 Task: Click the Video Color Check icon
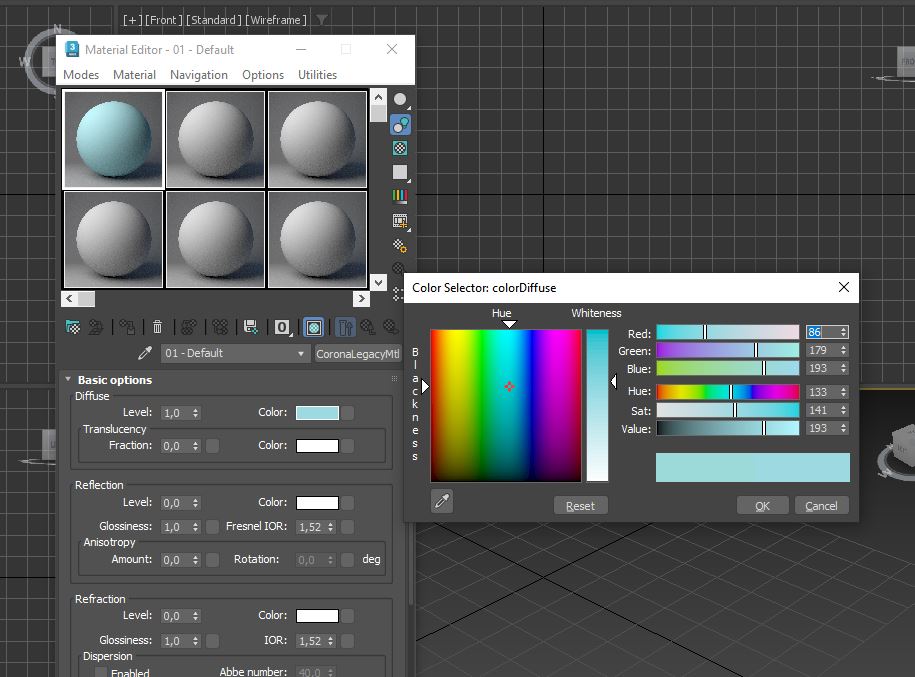point(400,197)
